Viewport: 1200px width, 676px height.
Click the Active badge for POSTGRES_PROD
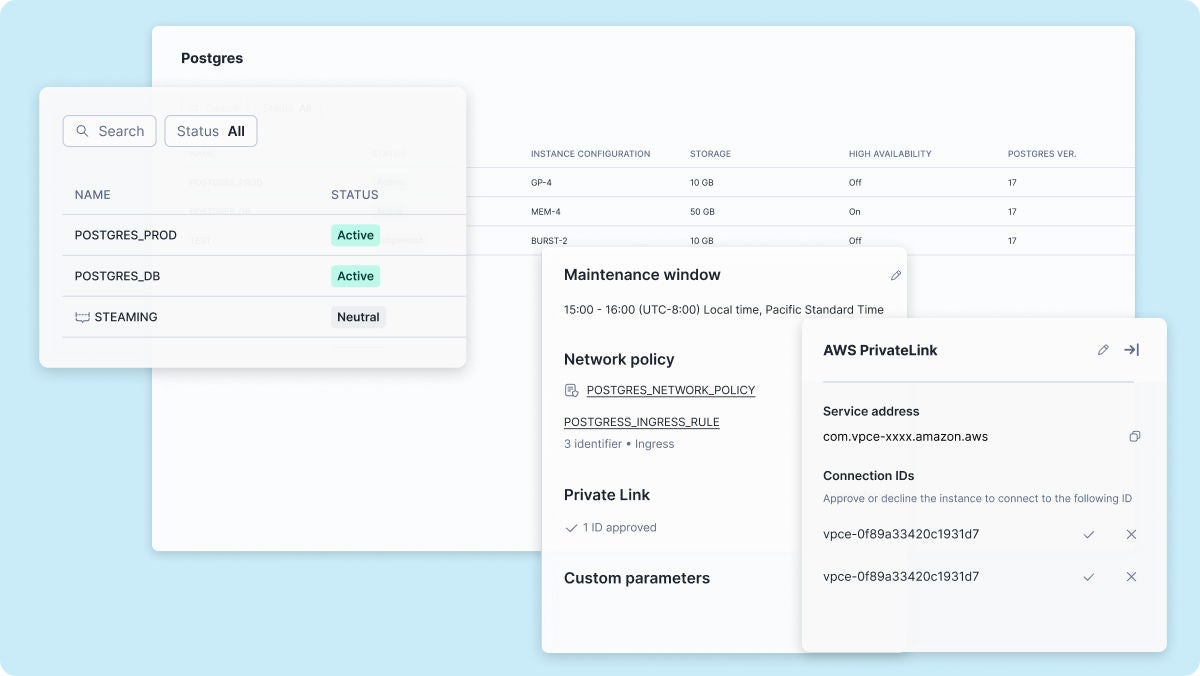point(355,235)
